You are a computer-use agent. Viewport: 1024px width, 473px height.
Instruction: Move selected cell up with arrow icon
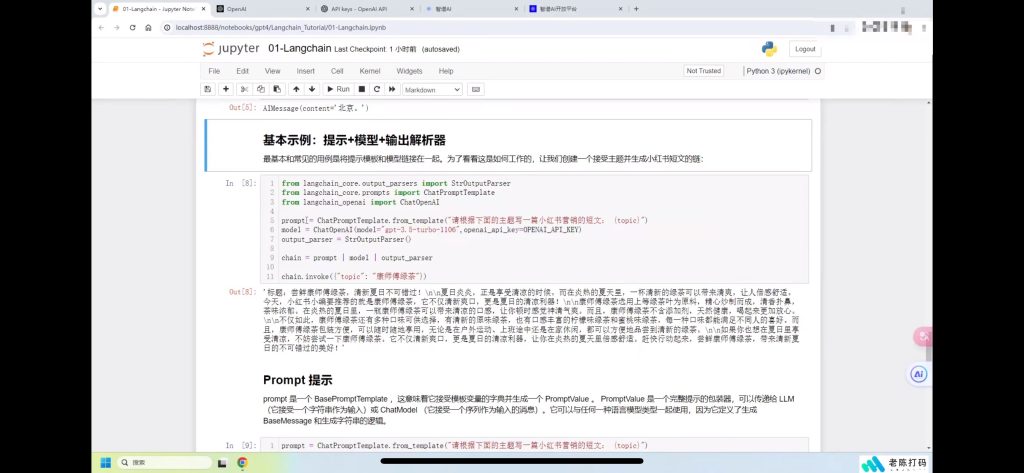click(295, 89)
